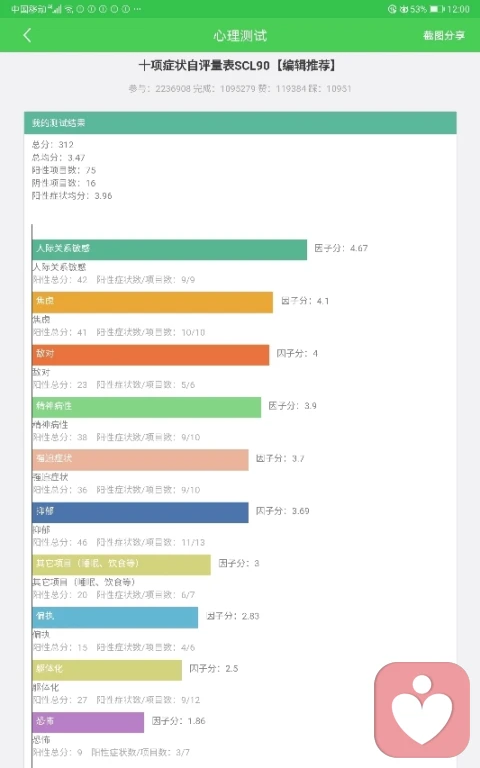Screen dimensions: 480x768
Task: Select the yellow-green 躯体化 bar
Action: pos(107,670)
